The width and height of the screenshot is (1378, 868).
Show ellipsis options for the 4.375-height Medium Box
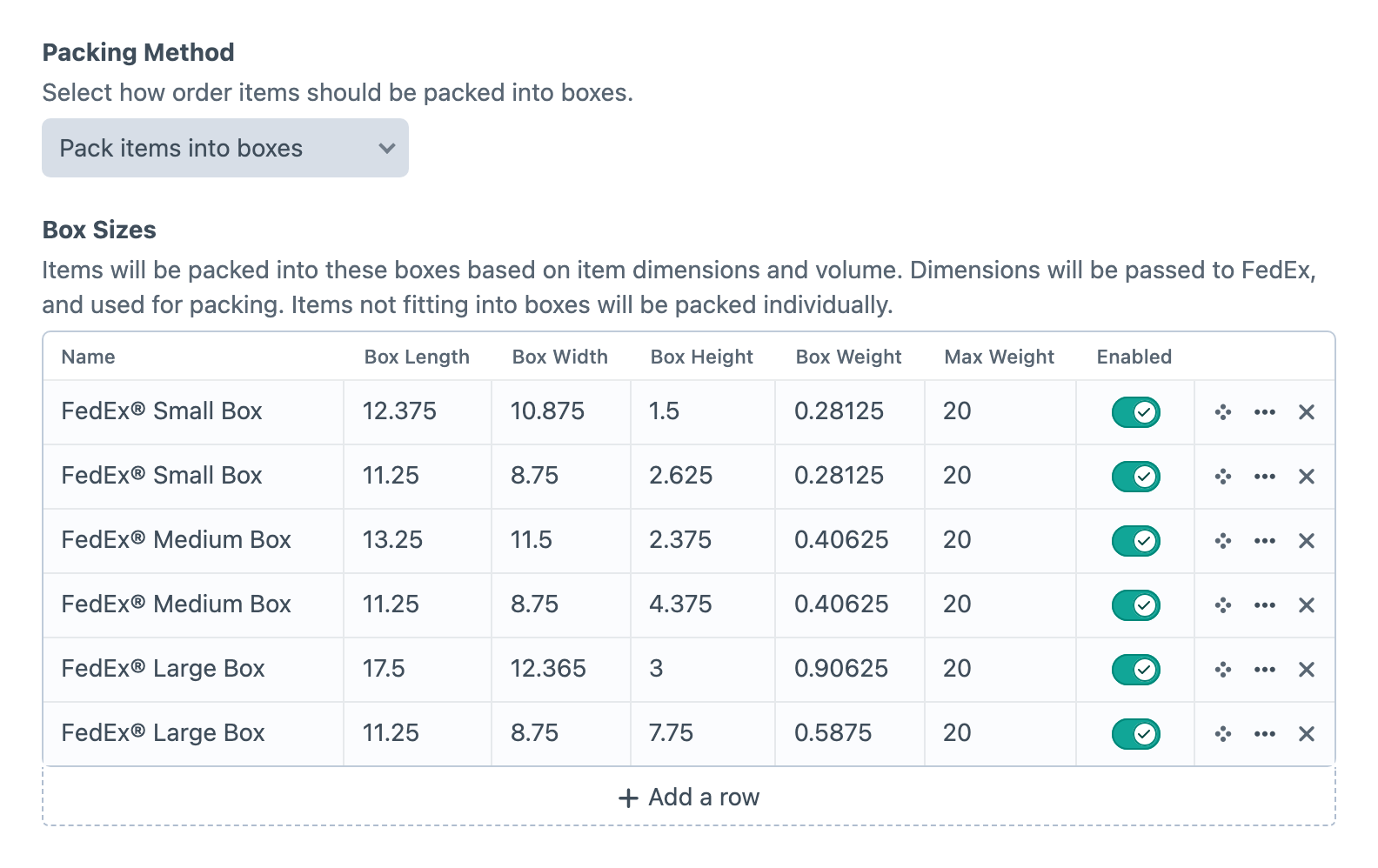pos(1265,605)
